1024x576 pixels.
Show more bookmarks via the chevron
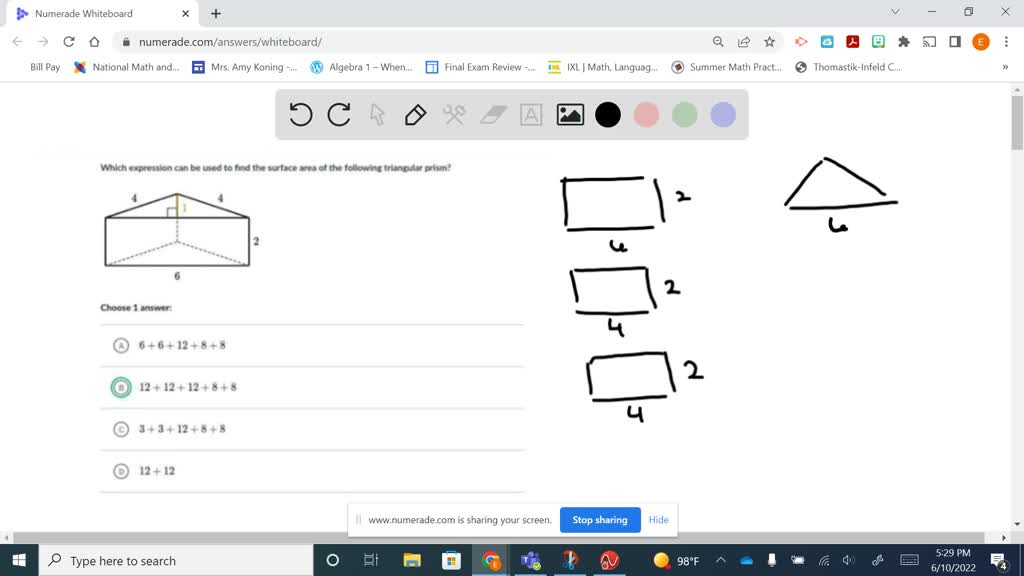coord(1008,68)
